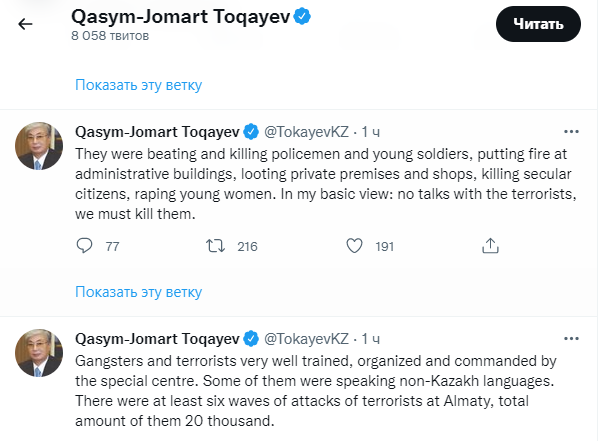Open author name on the first tweet
The width and height of the screenshot is (603, 441).
pyautogui.click(x=157, y=132)
